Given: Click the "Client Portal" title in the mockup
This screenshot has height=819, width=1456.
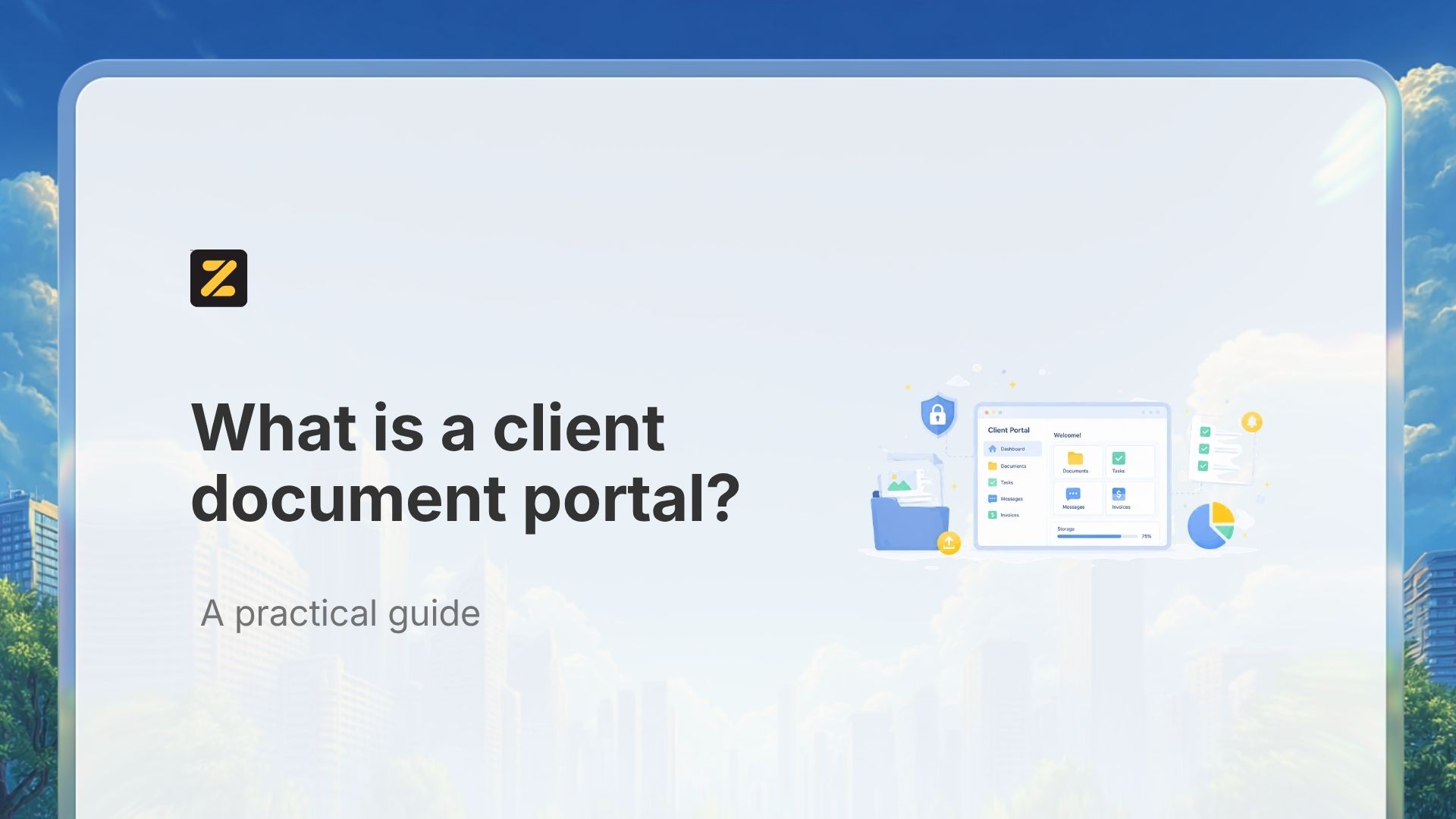Looking at the screenshot, I should (x=1009, y=430).
